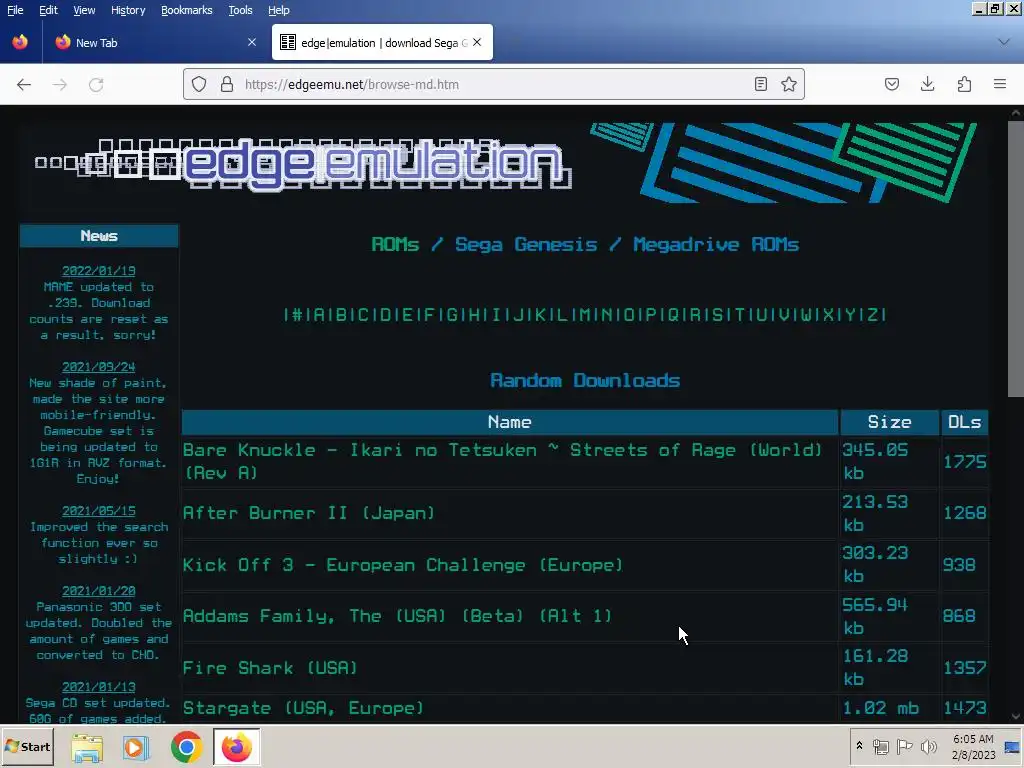Screen dimensions: 1024x768
Task: Open the tracking protection shield icon
Action: pos(199,84)
